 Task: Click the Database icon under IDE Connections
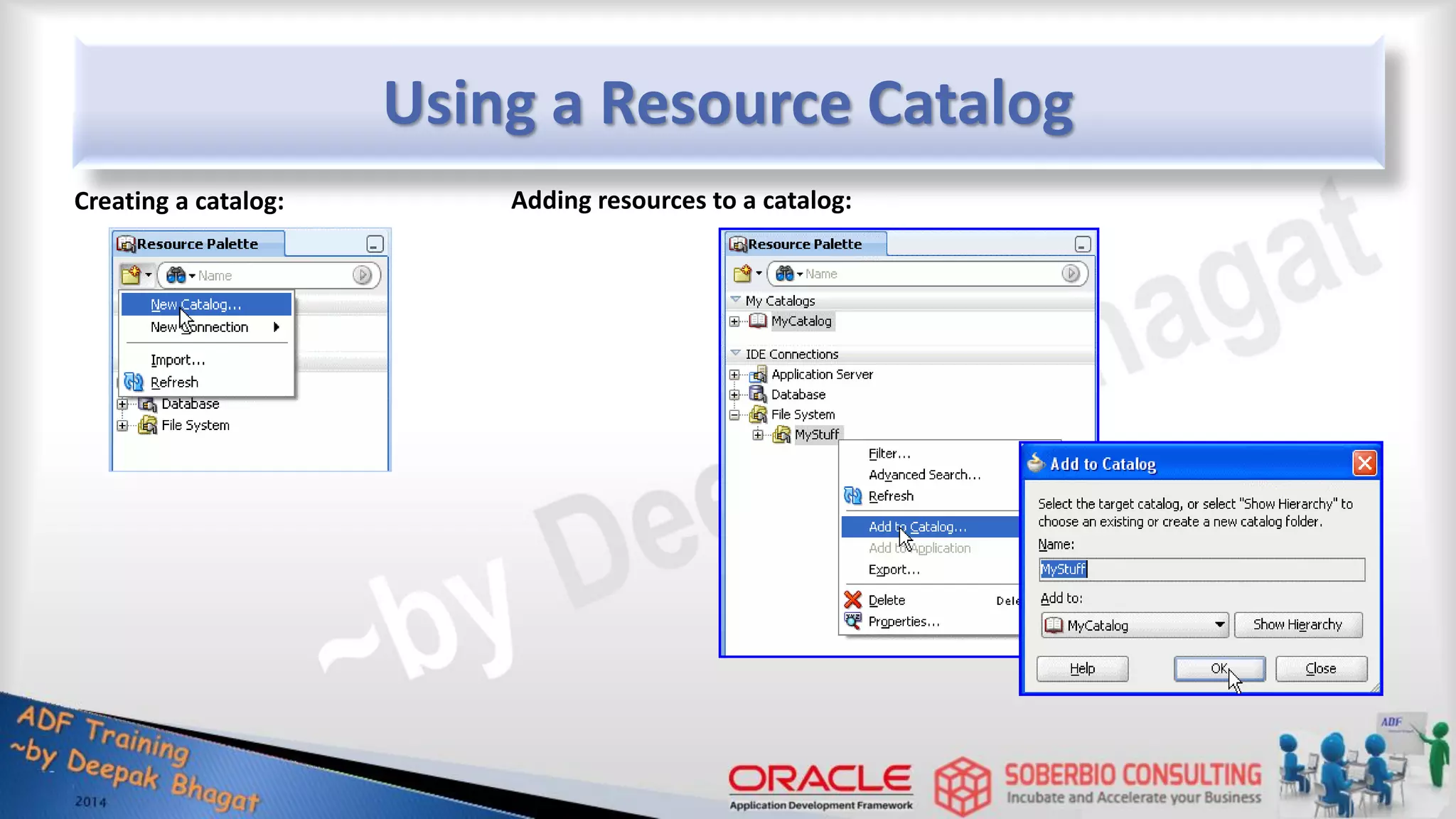click(x=758, y=394)
